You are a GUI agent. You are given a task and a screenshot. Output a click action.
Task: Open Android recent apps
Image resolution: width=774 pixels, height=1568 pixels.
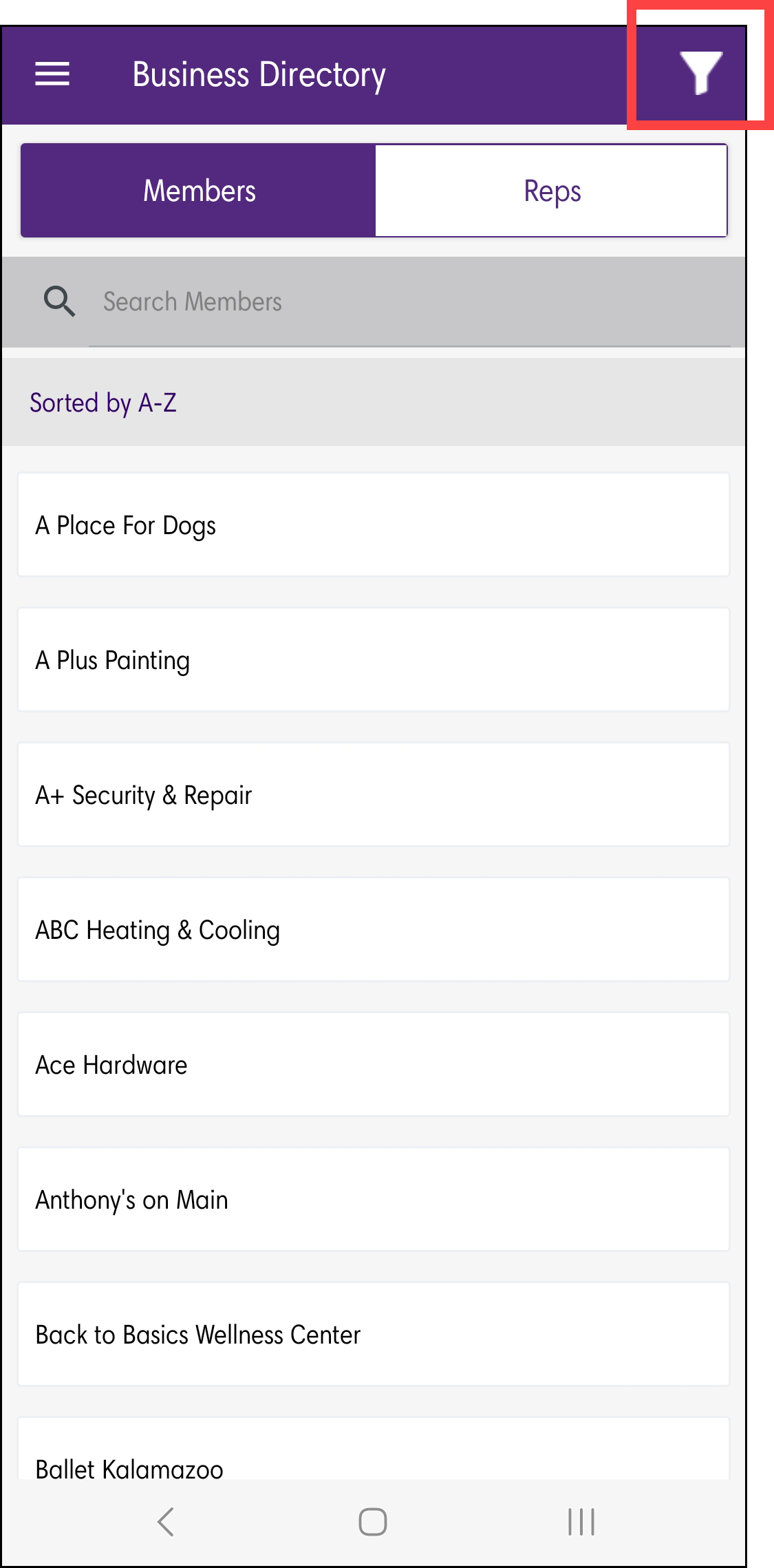pos(581,1521)
